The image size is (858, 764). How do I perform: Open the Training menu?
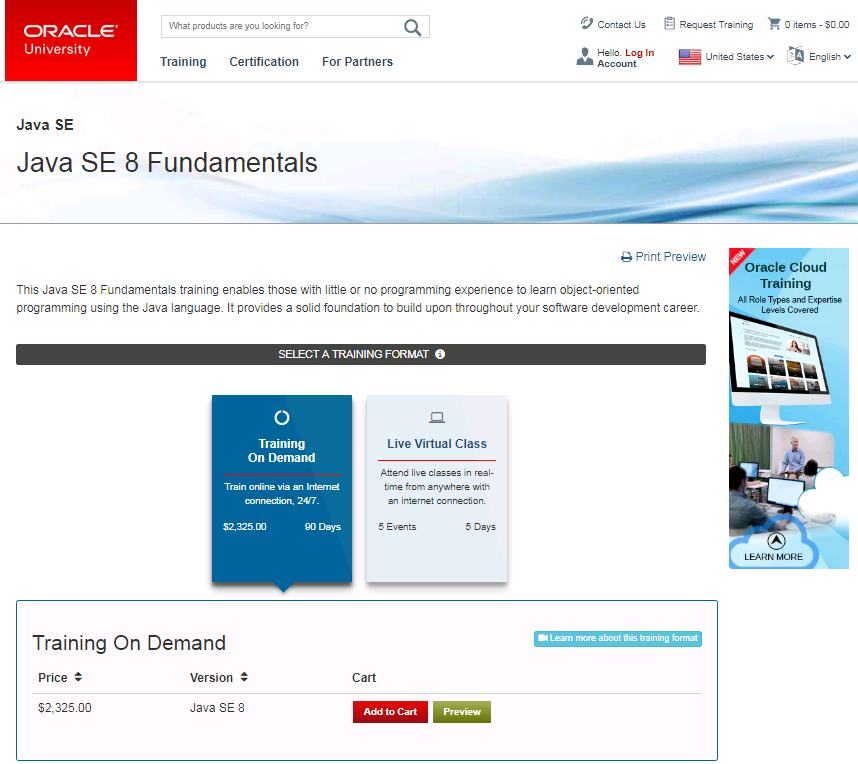point(183,62)
